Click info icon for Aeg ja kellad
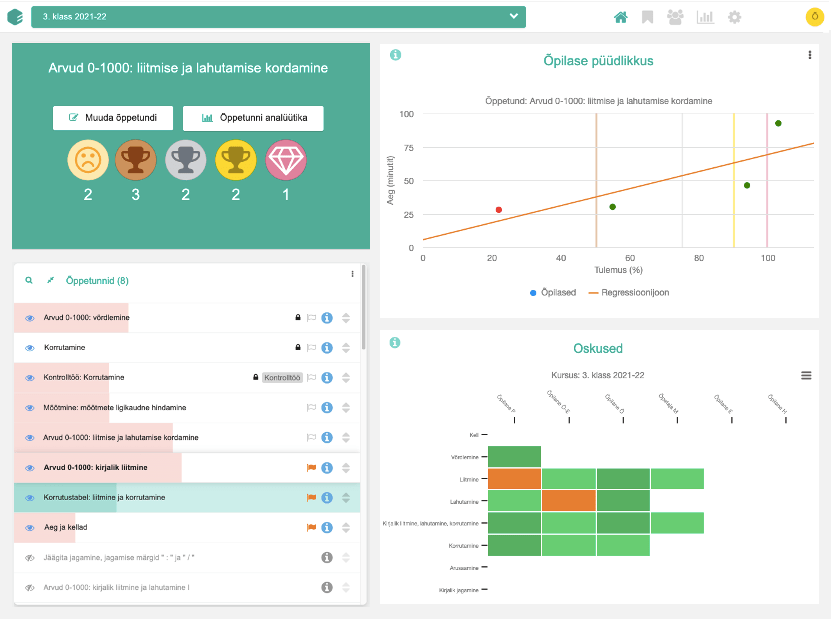 (326, 527)
